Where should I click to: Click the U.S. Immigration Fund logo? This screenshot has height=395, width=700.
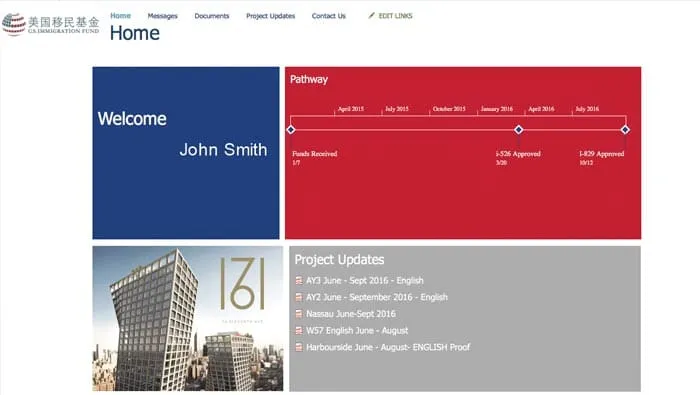point(50,24)
